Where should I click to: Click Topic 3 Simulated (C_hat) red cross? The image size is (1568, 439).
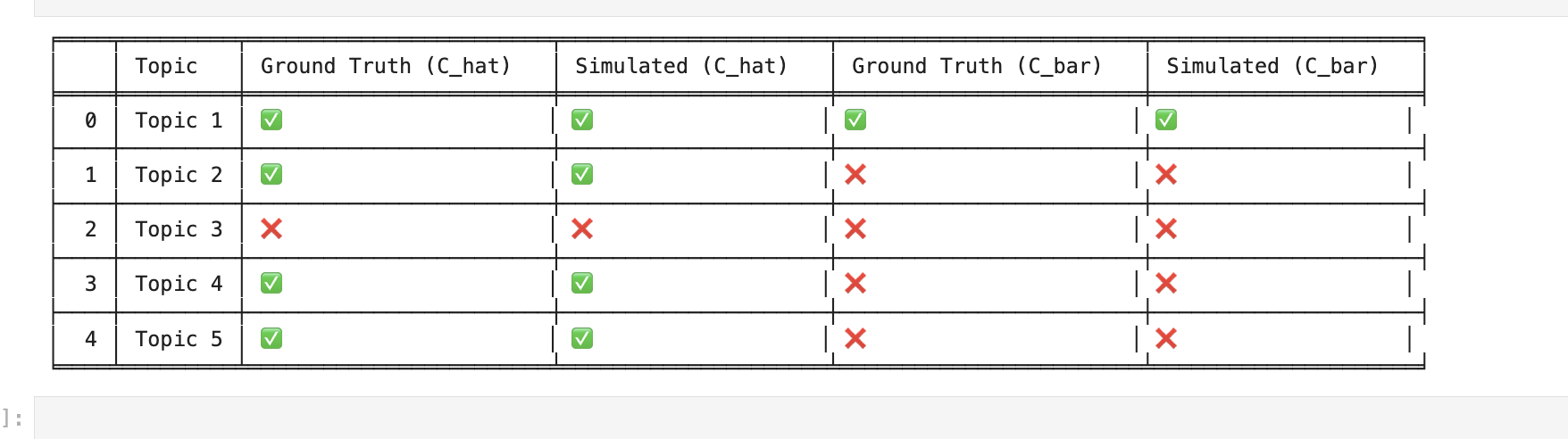coord(582,229)
